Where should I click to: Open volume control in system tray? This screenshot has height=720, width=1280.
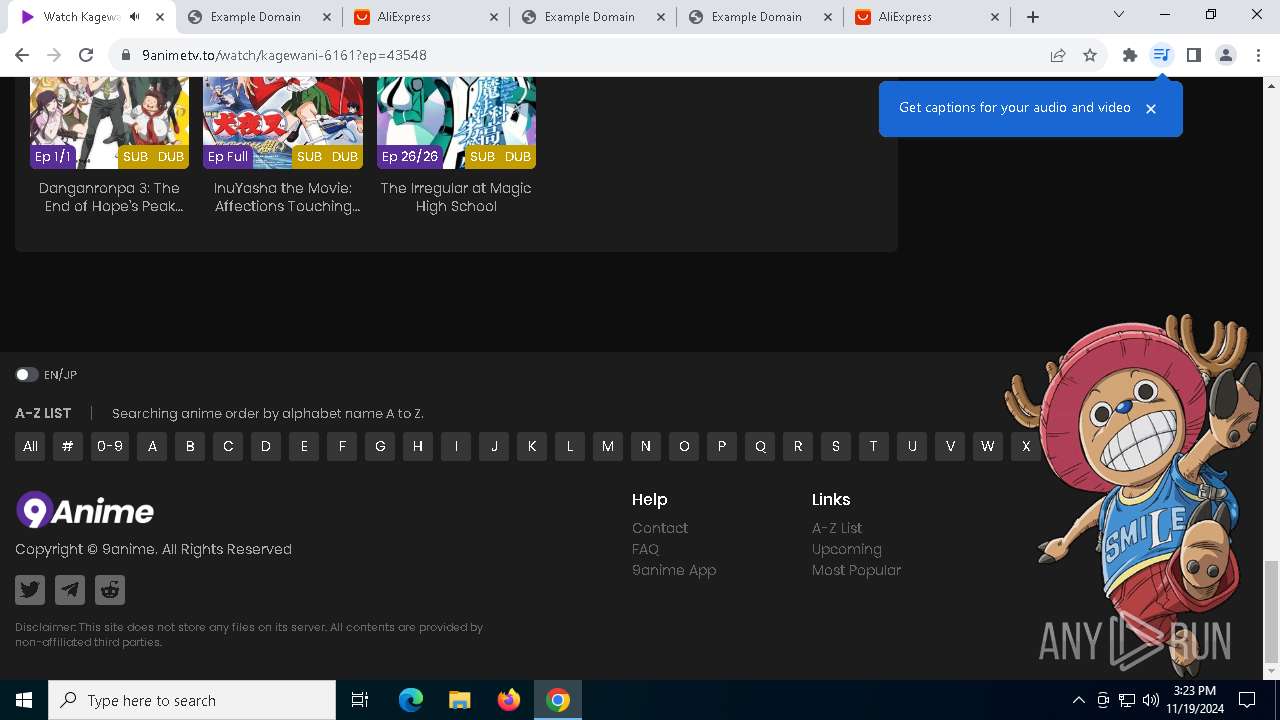click(1150, 700)
